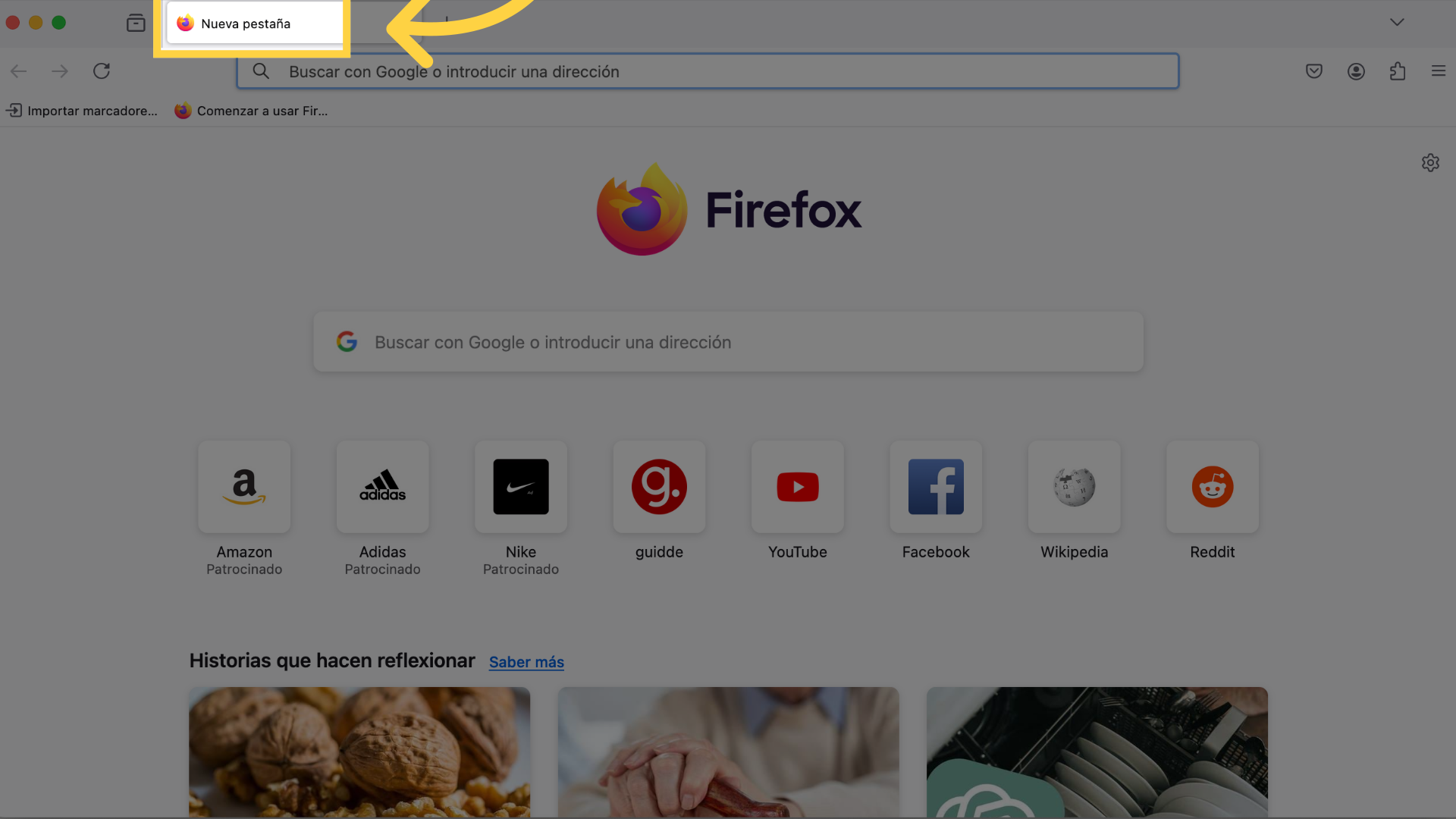Open the Firefox new tab settings gear
The image size is (1456, 819).
[x=1432, y=162]
